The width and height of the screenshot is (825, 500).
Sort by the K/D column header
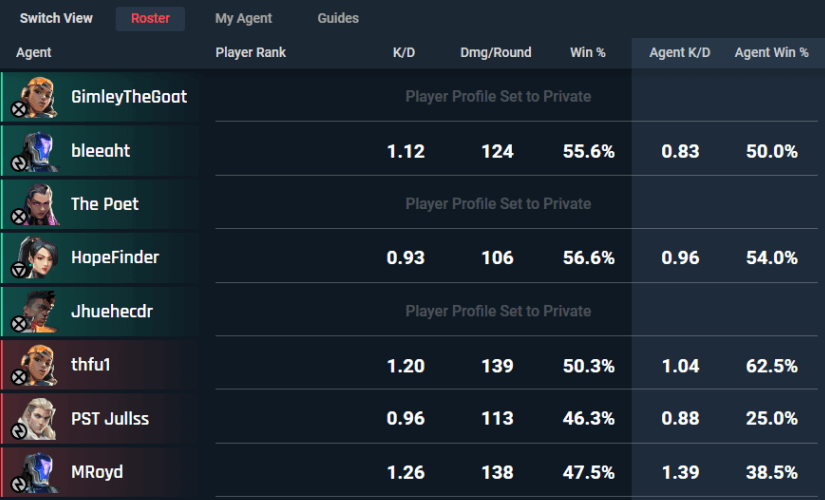click(404, 53)
